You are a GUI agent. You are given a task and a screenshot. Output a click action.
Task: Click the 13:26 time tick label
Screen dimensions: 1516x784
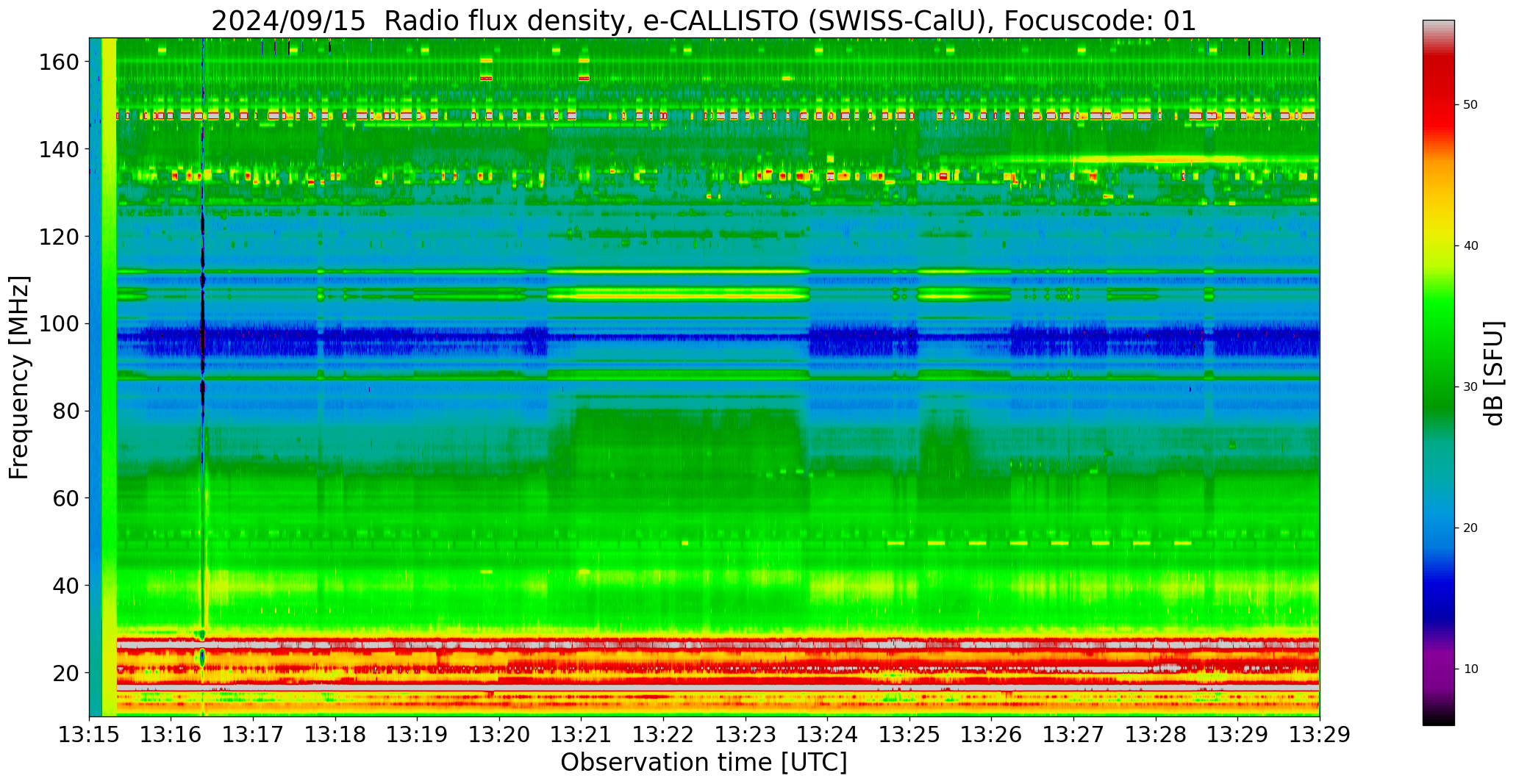pyautogui.click(x=991, y=735)
